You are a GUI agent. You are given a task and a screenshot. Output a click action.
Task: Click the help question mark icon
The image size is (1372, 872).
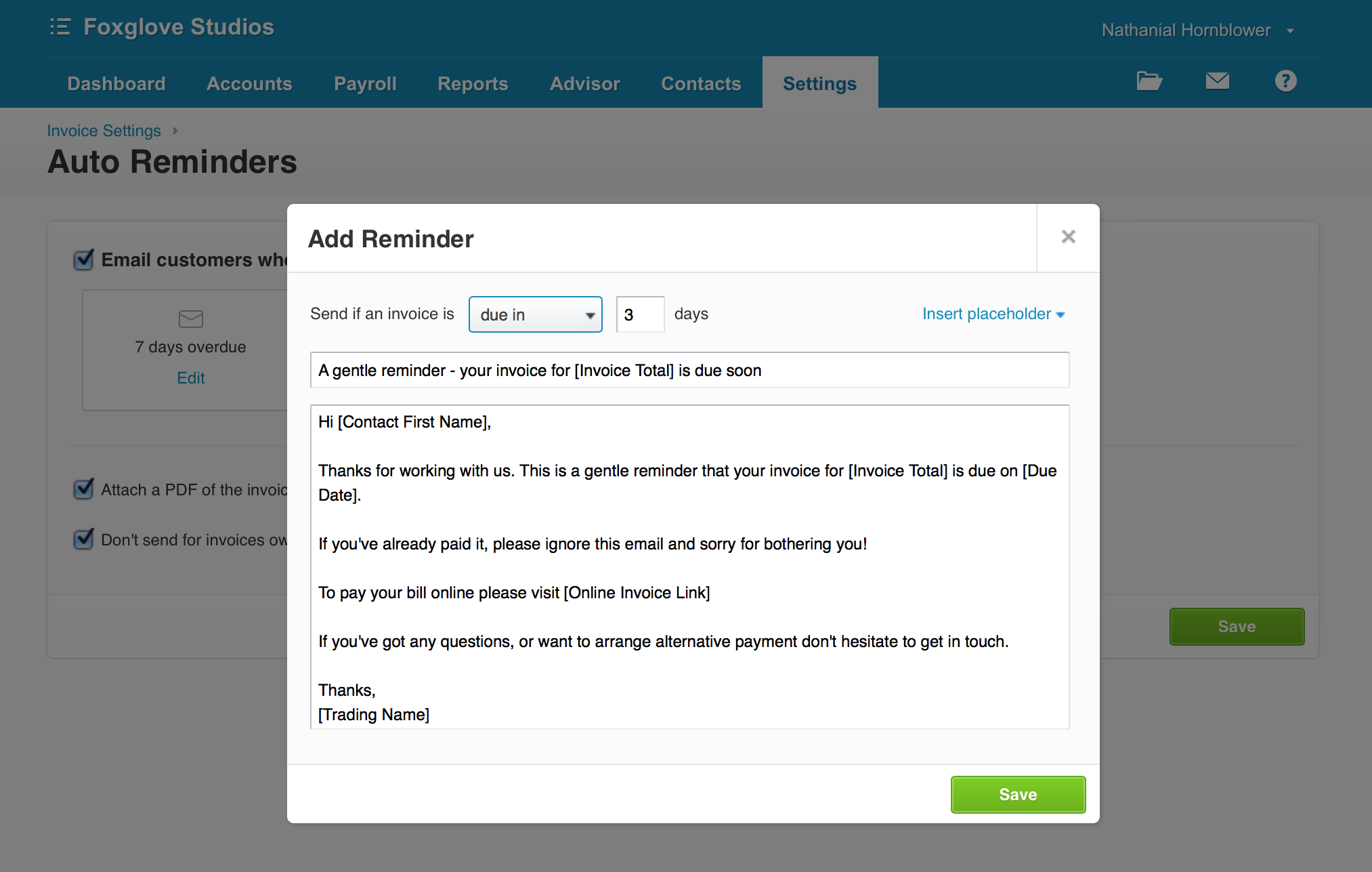pos(1286,81)
